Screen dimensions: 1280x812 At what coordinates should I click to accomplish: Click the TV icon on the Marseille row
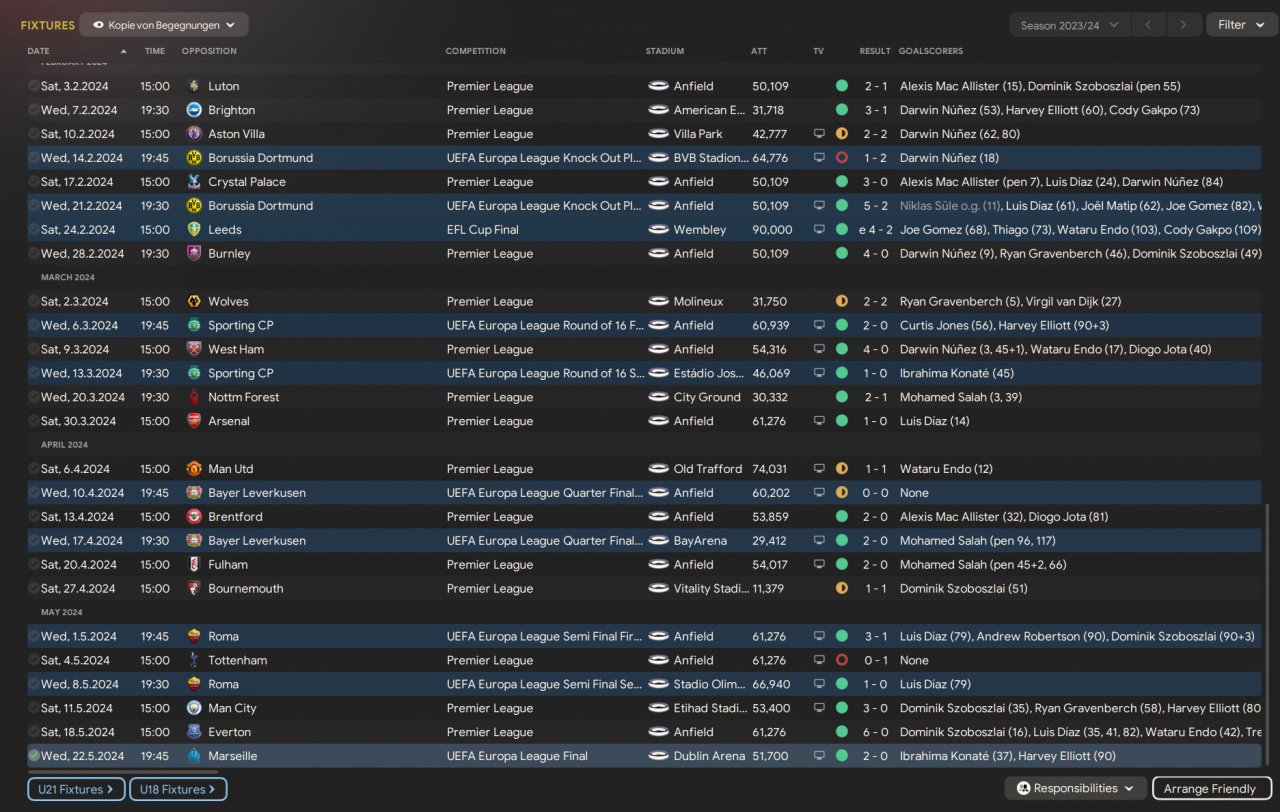coord(819,757)
